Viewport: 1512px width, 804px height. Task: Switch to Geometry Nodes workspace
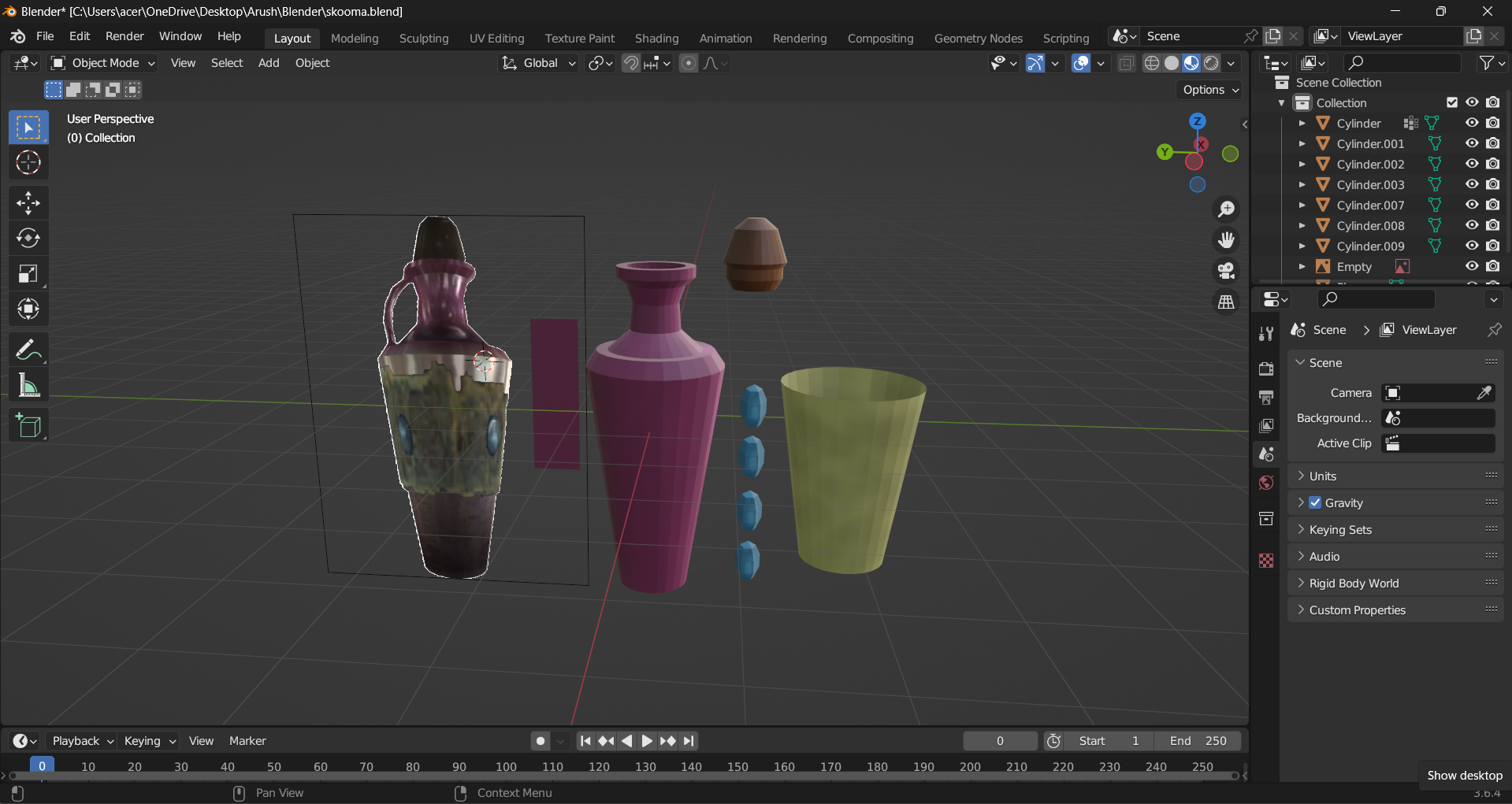coord(978,38)
